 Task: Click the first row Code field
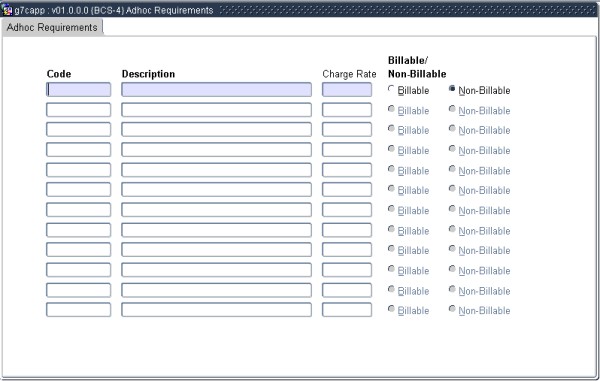click(x=78, y=90)
